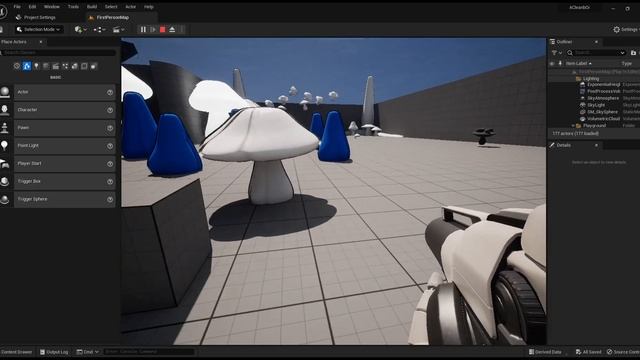Open help for the Pawn row
Screen dimensions: 640x360
110,128
